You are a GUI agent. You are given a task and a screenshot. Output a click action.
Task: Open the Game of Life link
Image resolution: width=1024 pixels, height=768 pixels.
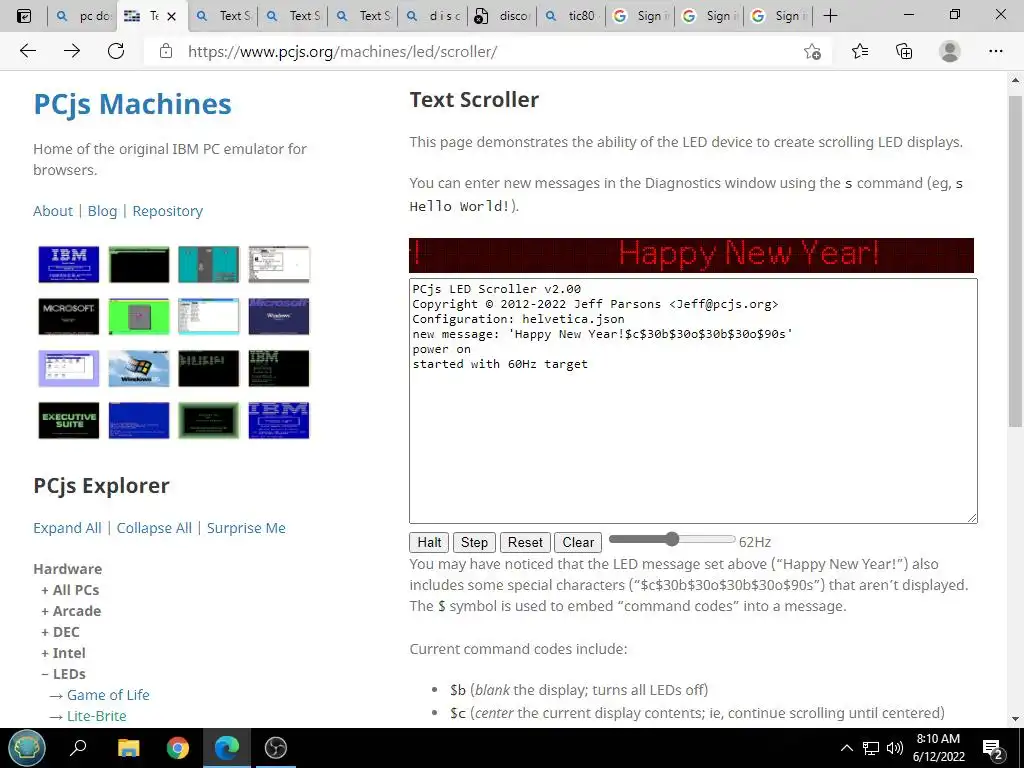[108, 695]
